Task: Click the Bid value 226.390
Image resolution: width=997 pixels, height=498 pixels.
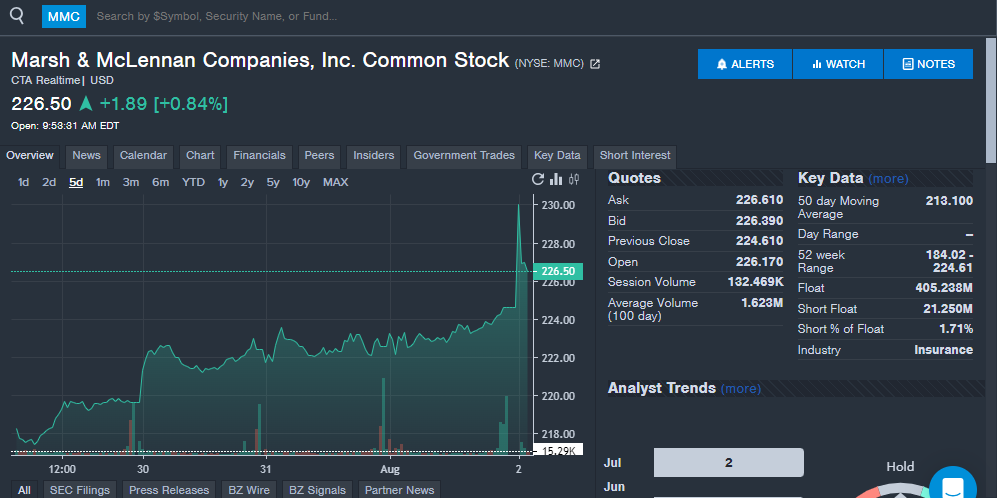Action: pos(759,221)
